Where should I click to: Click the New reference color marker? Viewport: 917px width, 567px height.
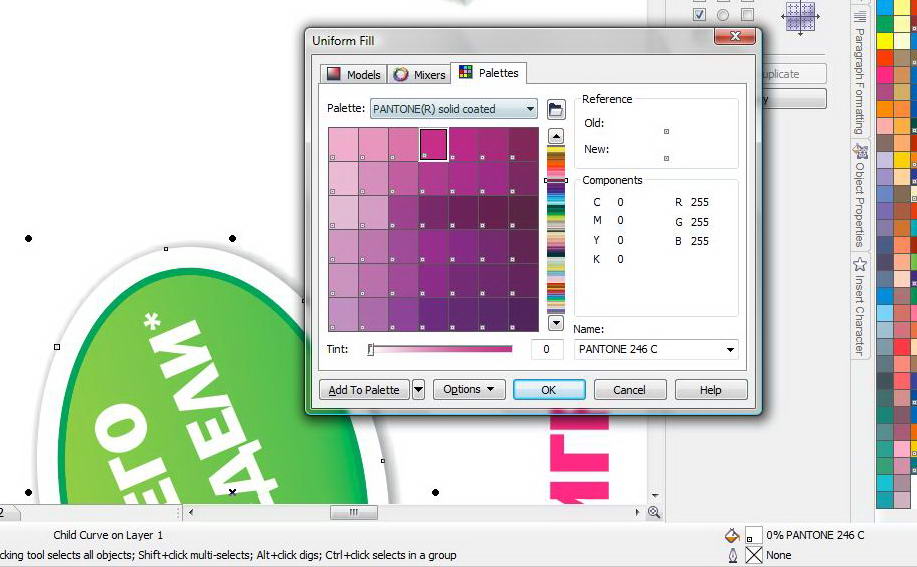coord(666,158)
